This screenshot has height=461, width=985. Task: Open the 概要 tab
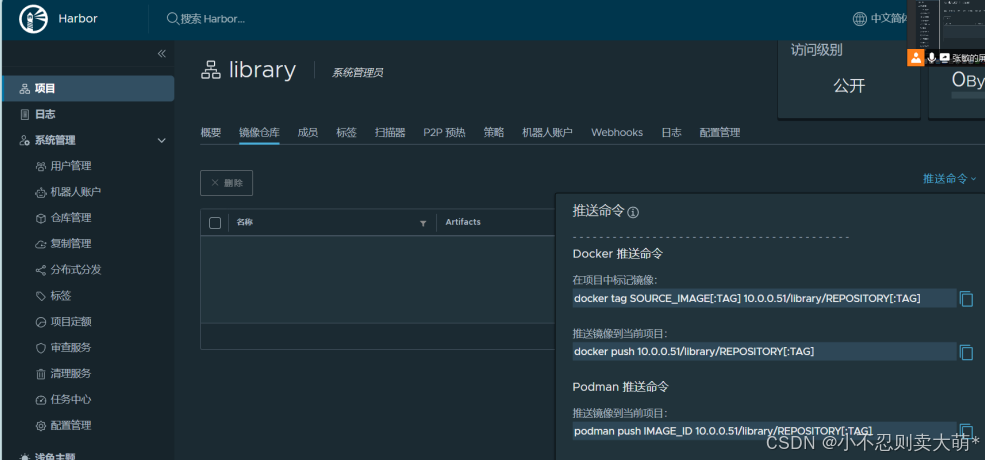click(210, 133)
